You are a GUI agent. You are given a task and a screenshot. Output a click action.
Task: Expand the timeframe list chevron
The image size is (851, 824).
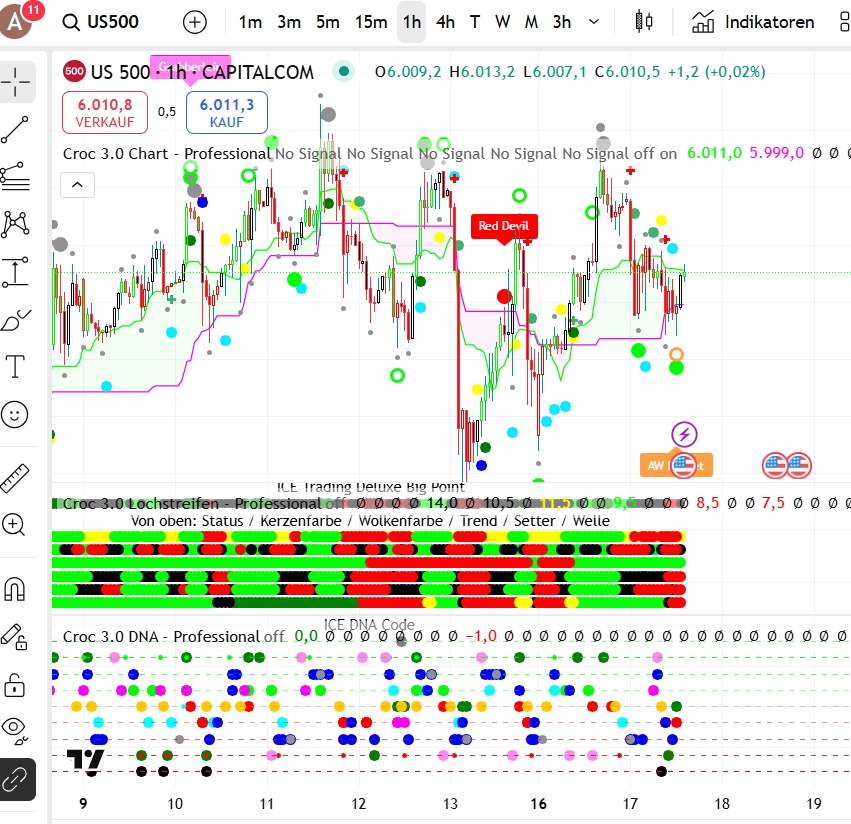[595, 22]
